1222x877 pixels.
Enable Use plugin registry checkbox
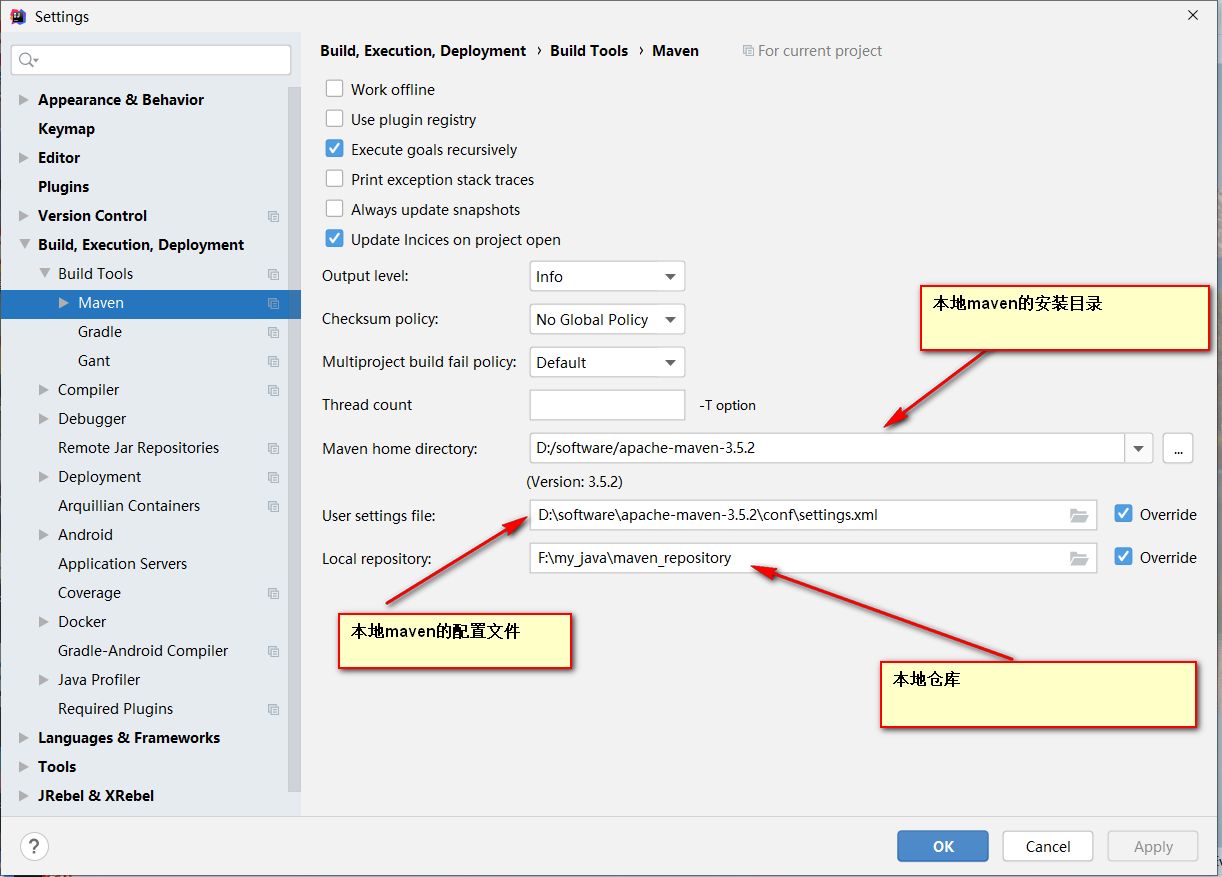(334, 119)
